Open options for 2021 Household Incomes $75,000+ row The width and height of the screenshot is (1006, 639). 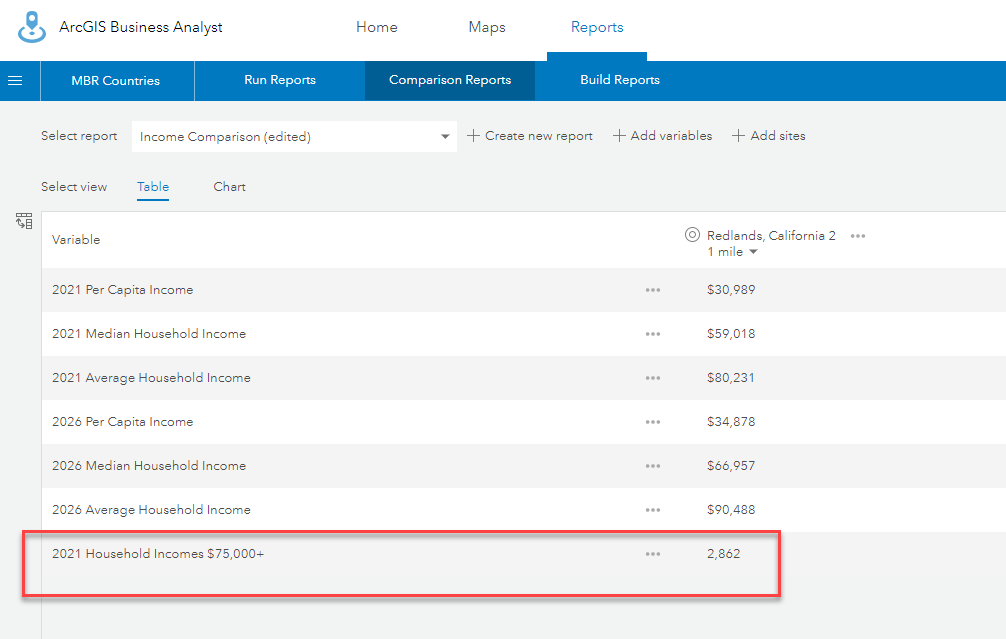(653, 554)
